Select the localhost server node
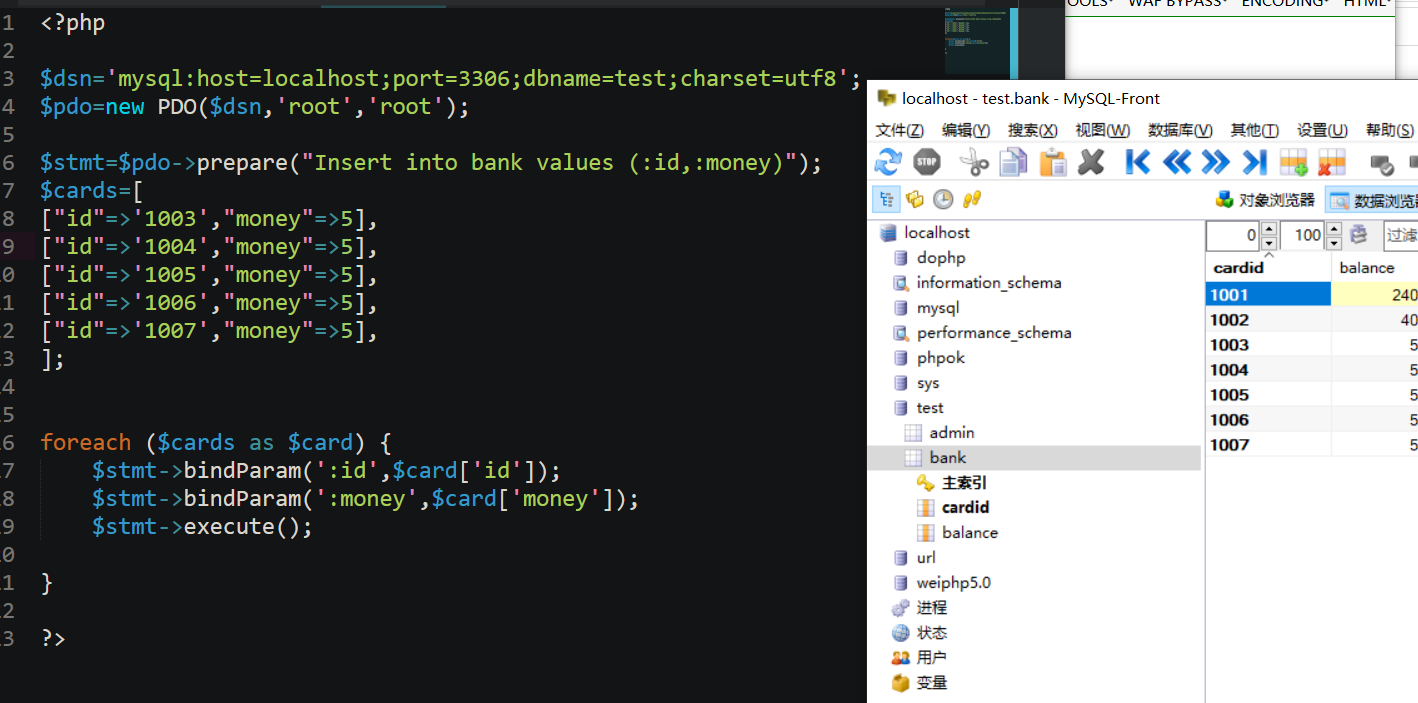 937,232
